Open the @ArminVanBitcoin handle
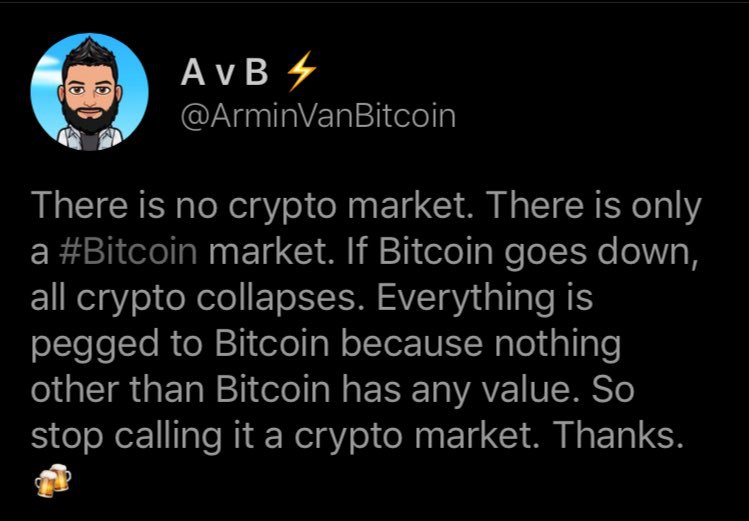Image resolution: width=749 pixels, height=521 pixels. (317, 116)
